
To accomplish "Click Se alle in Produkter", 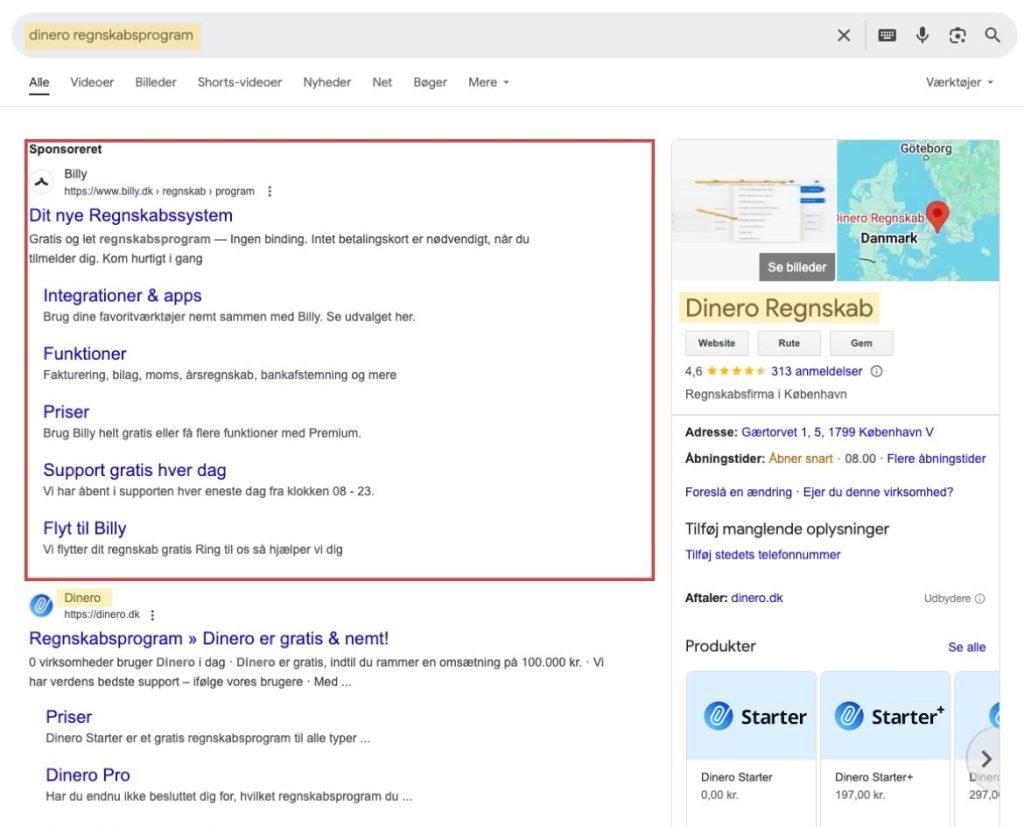I will (967, 647).
